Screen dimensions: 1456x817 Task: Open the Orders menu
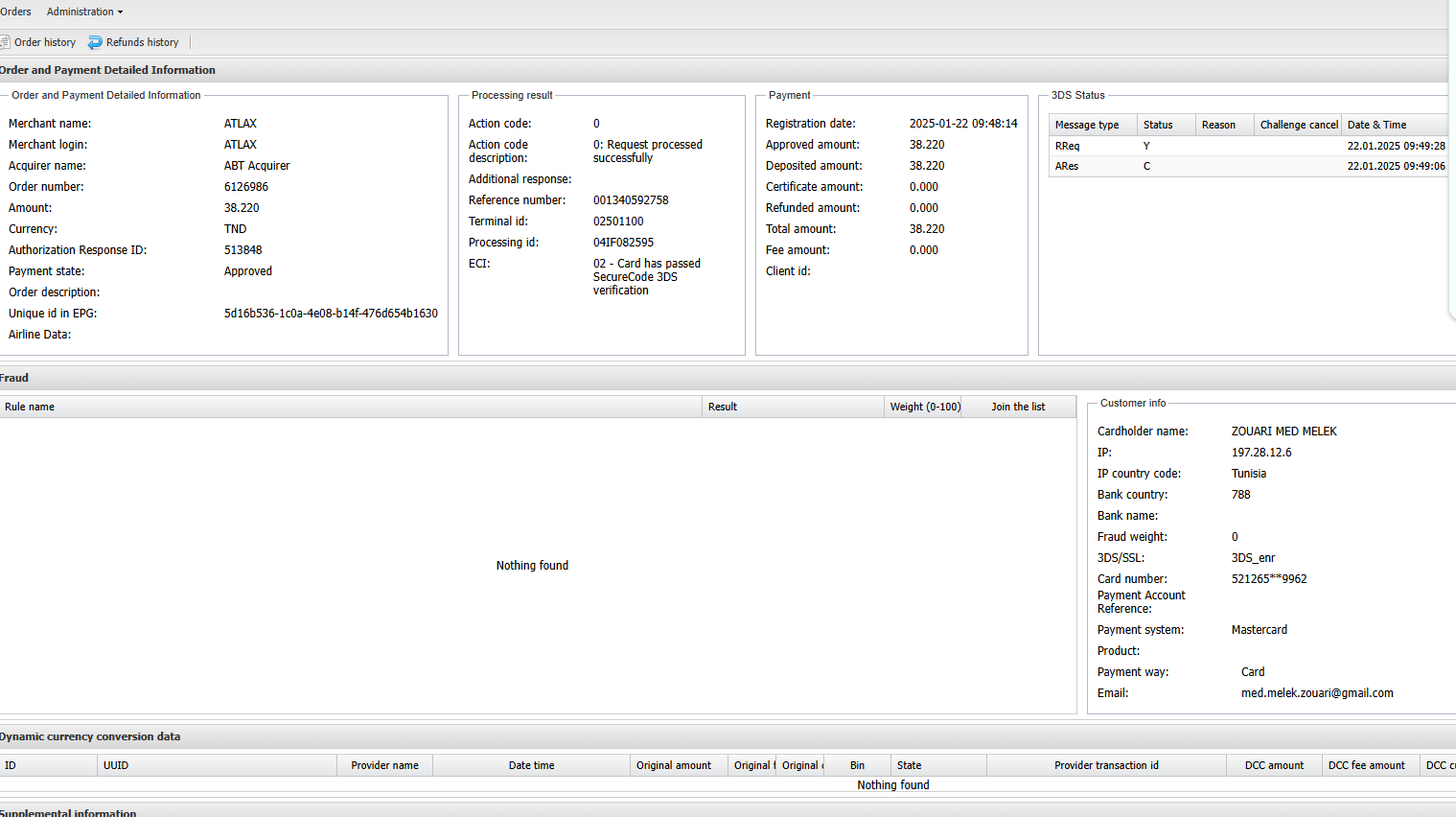coord(15,12)
